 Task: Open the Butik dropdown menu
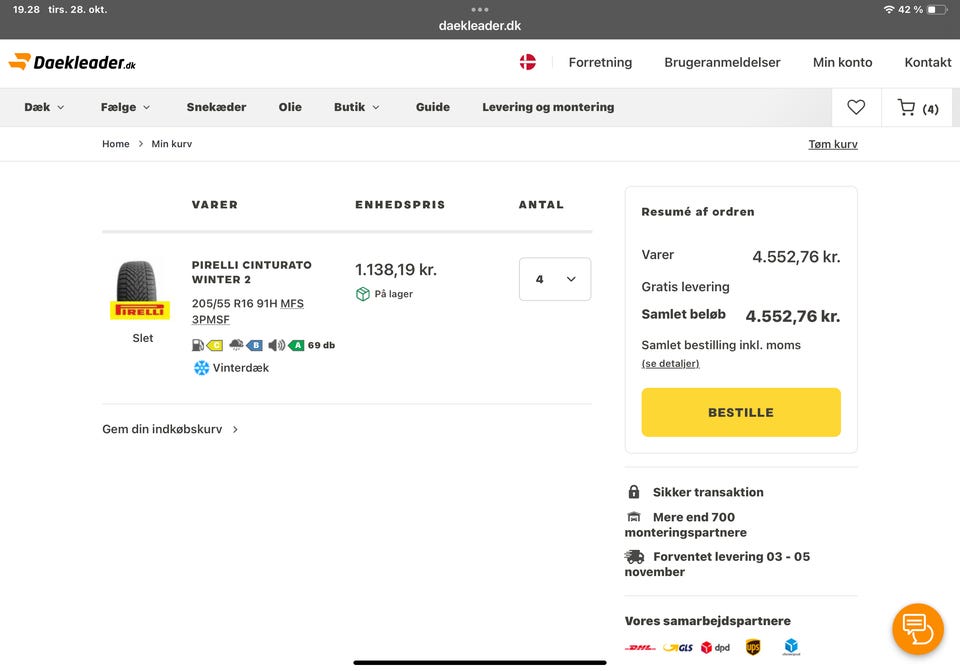click(x=356, y=107)
